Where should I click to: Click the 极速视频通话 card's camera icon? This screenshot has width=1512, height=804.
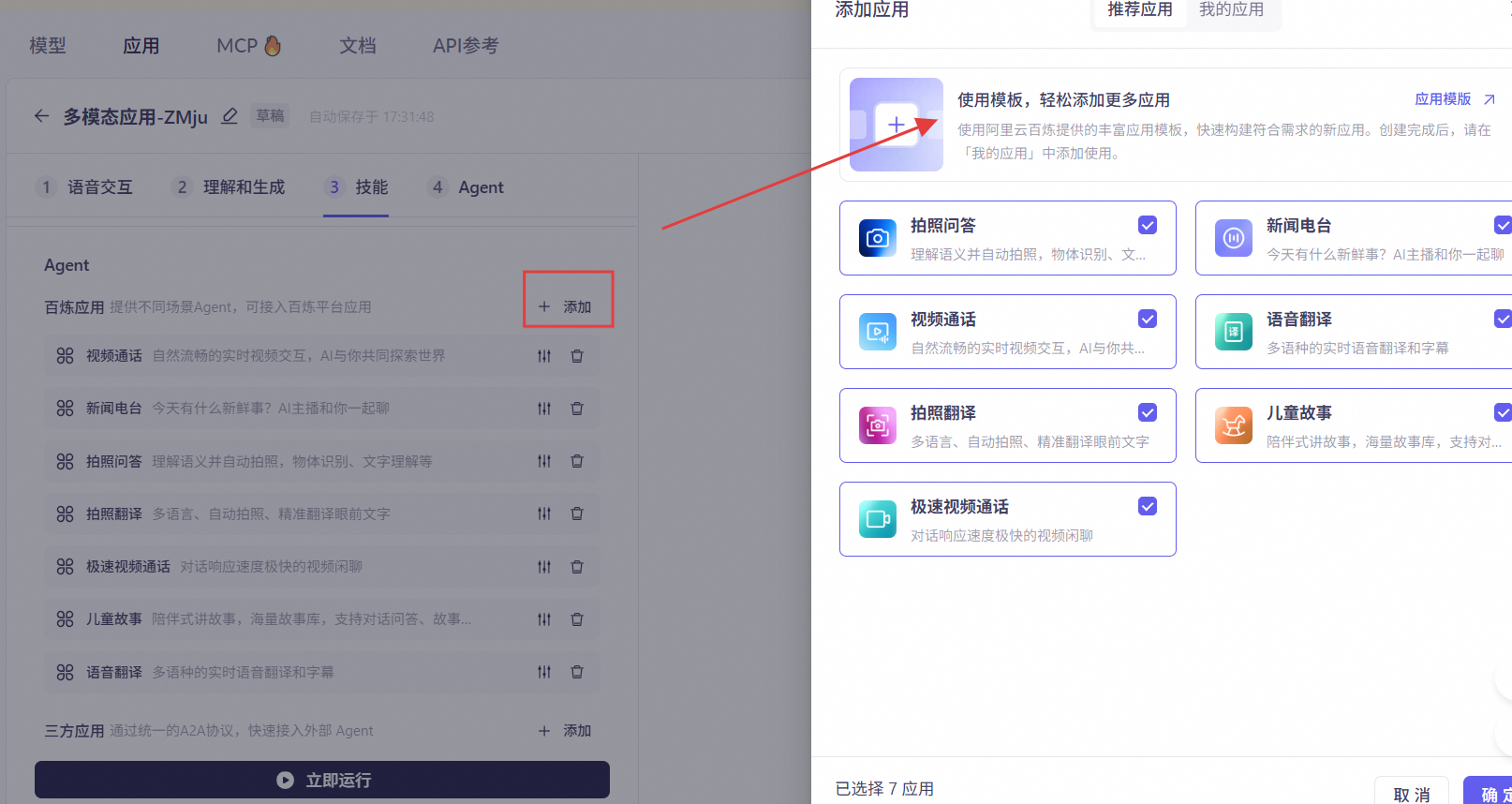(x=878, y=519)
